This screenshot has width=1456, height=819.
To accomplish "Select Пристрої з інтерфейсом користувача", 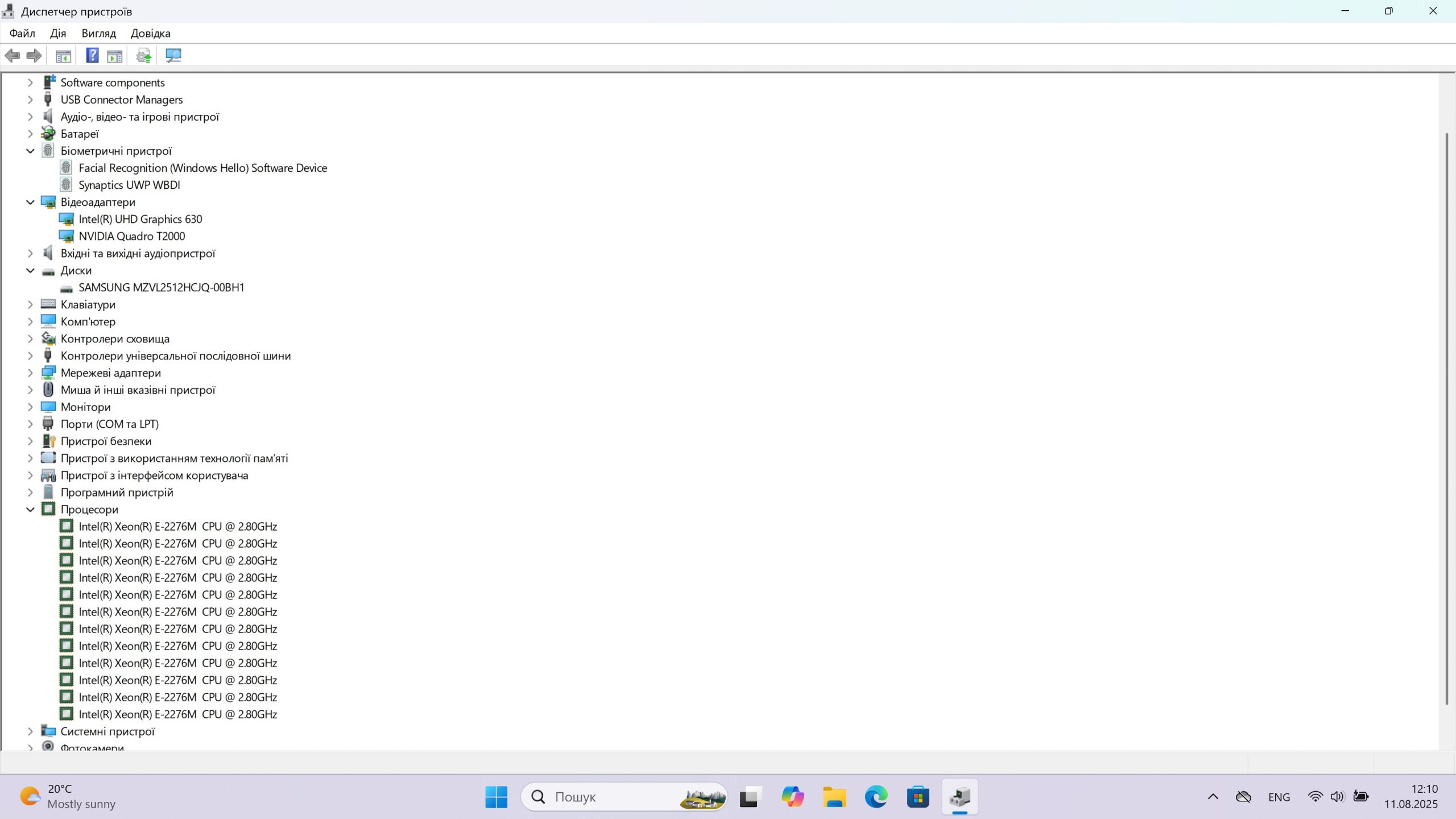I will (154, 475).
